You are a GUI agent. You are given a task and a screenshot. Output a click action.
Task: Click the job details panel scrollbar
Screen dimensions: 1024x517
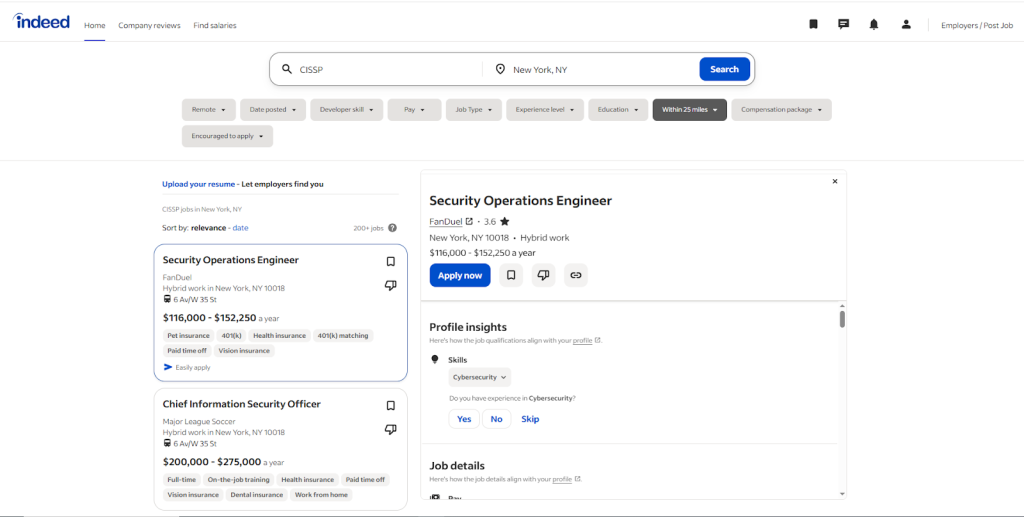[x=842, y=319]
